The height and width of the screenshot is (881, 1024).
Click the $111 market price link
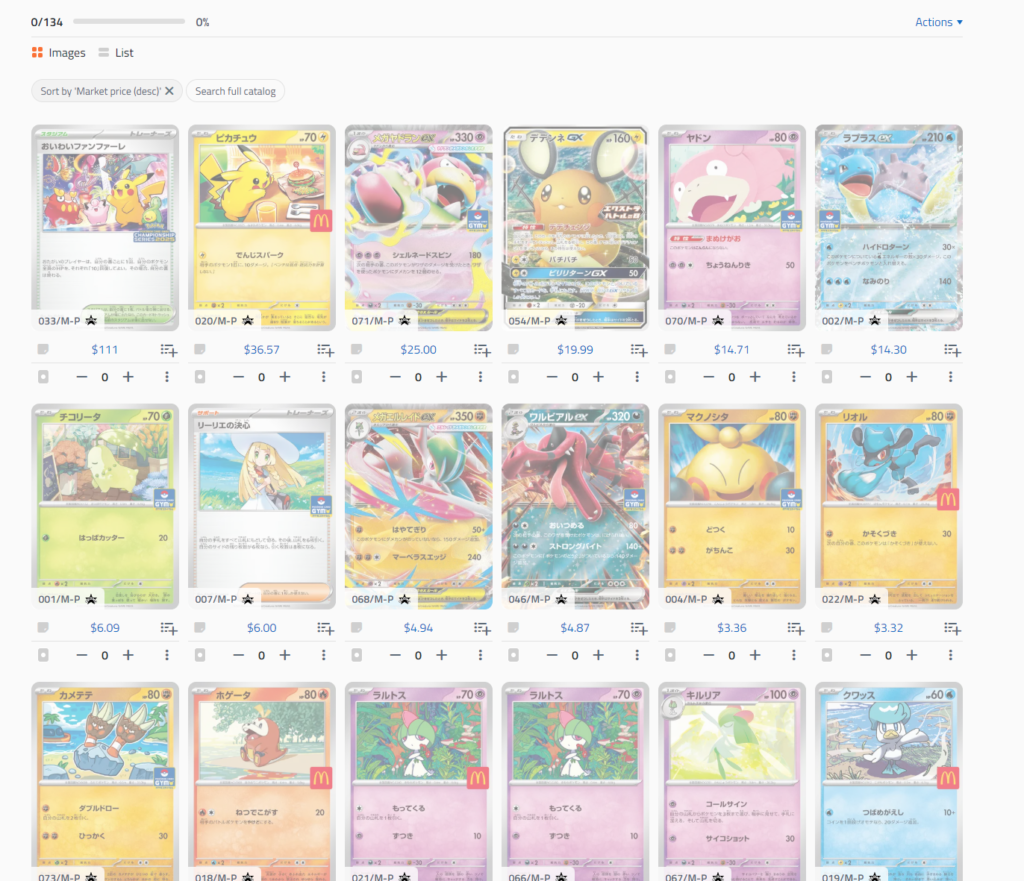pyautogui.click(x=104, y=349)
